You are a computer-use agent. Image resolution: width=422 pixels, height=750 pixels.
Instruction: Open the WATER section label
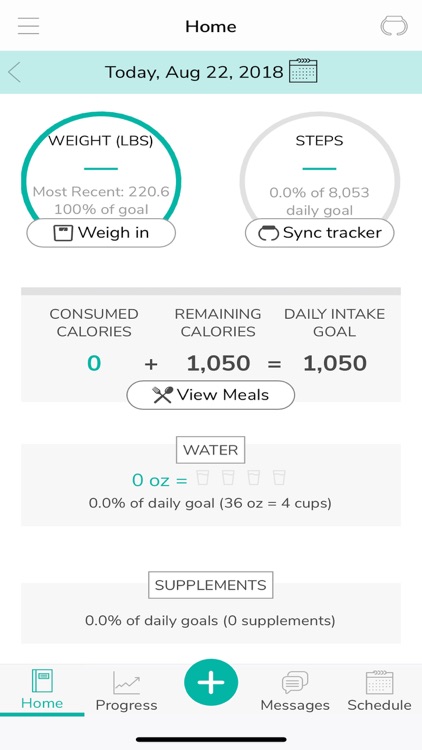tap(211, 450)
